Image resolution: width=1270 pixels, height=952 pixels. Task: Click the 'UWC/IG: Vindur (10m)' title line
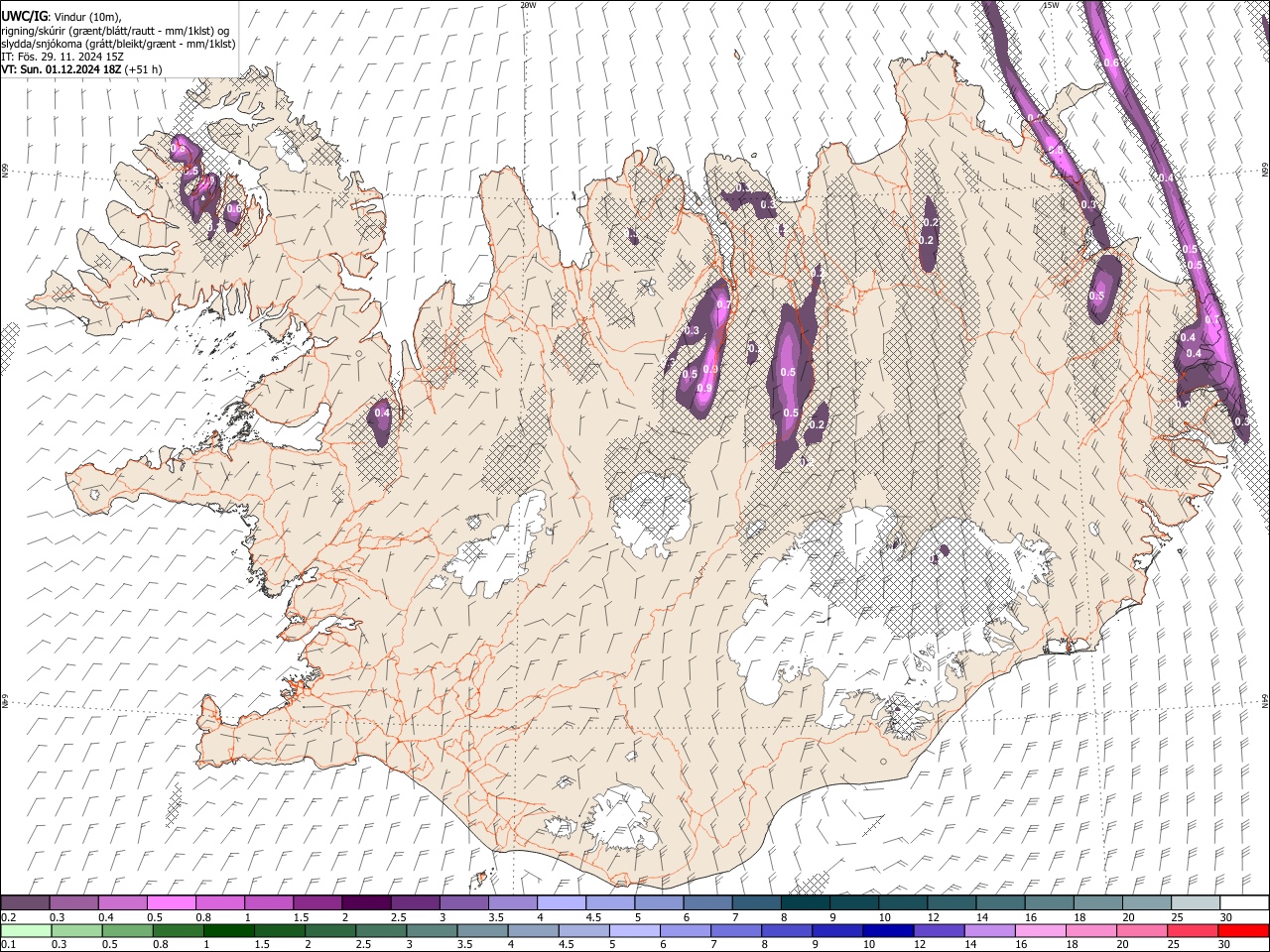[62, 17]
